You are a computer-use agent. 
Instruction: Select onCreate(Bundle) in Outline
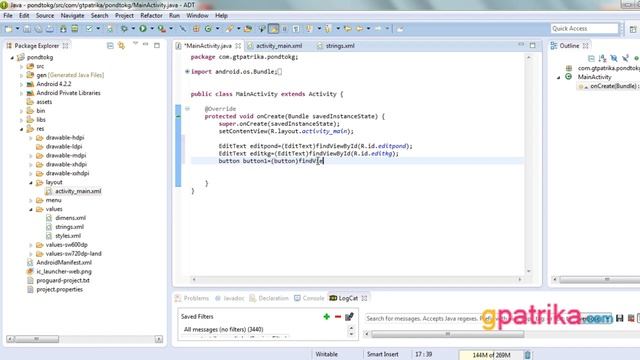(612, 86)
